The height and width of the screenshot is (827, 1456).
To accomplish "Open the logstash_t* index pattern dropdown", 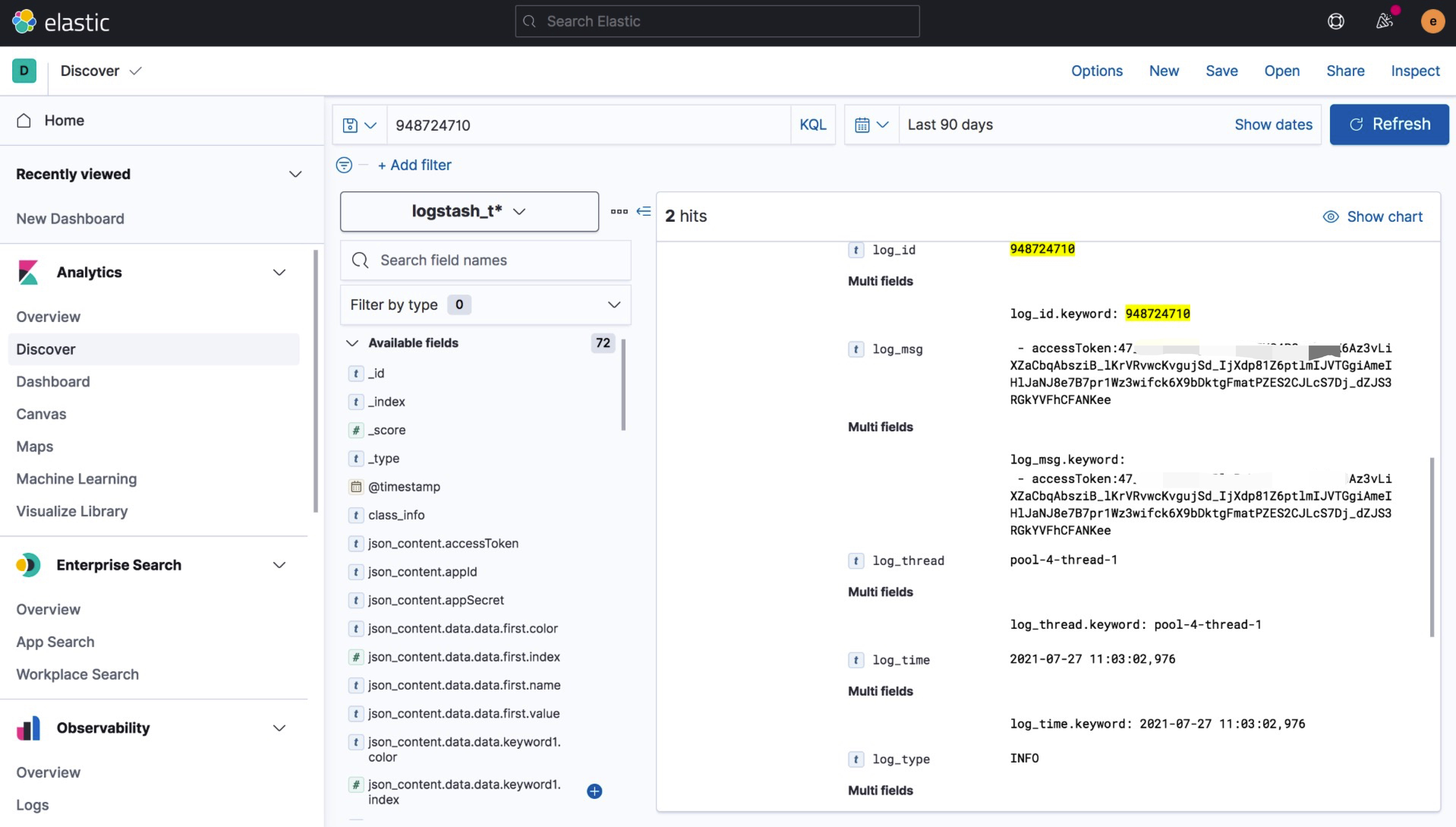I will click(x=469, y=211).
